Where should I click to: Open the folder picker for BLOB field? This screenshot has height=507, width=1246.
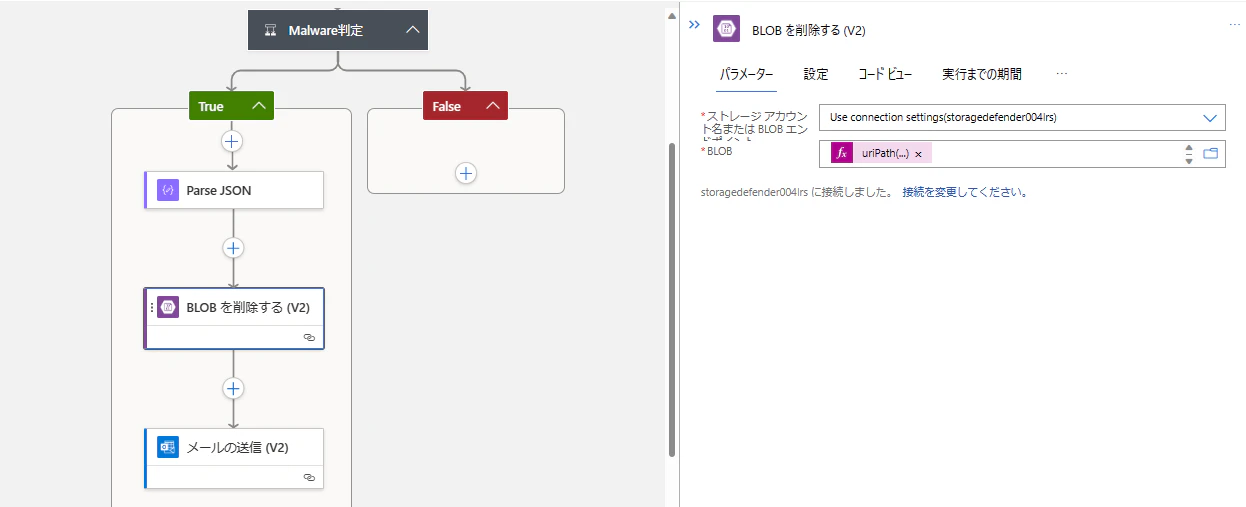(x=1211, y=153)
